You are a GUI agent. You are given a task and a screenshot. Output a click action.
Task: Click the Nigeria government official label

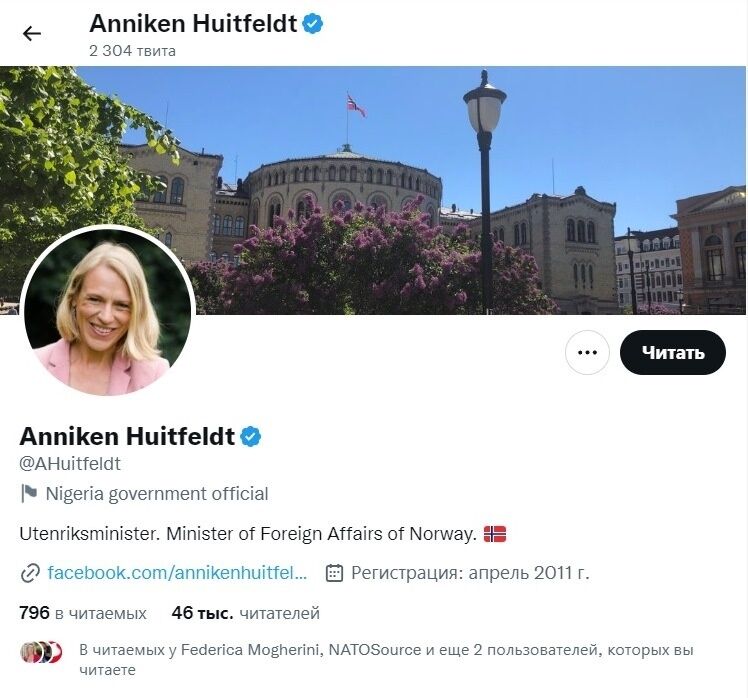tap(157, 494)
